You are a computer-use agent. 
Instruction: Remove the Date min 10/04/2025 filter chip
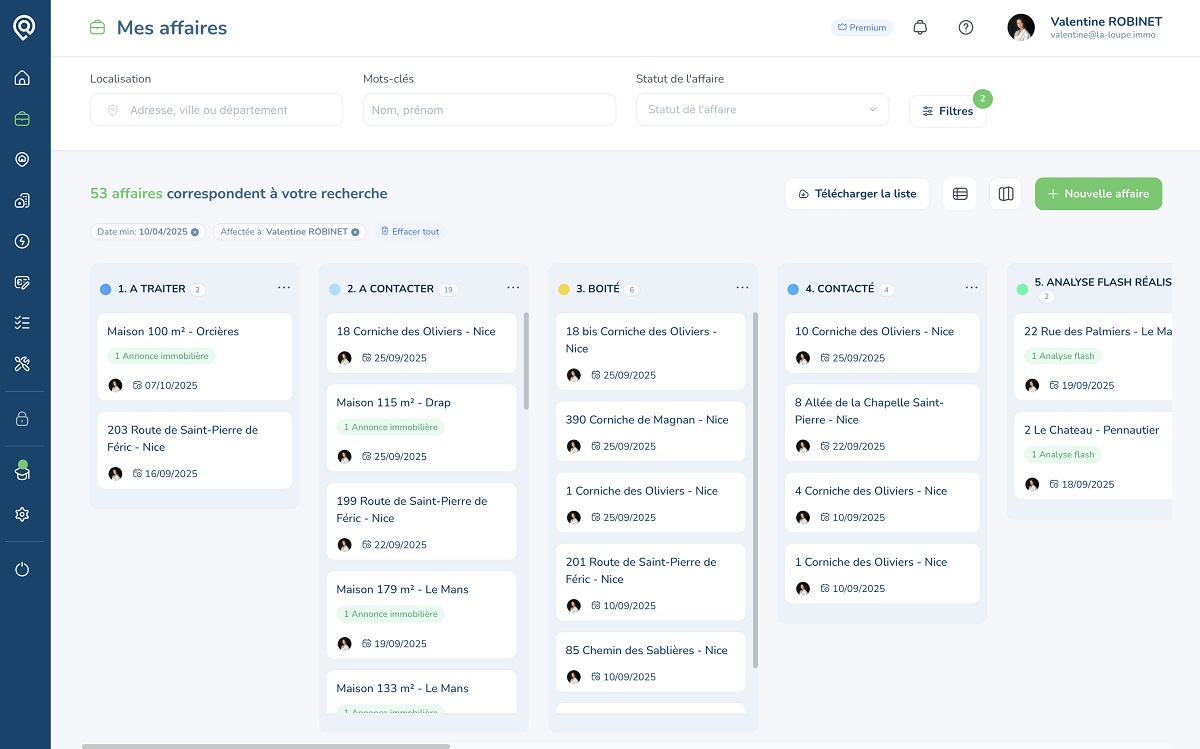pyautogui.click(x=195, y=232)
